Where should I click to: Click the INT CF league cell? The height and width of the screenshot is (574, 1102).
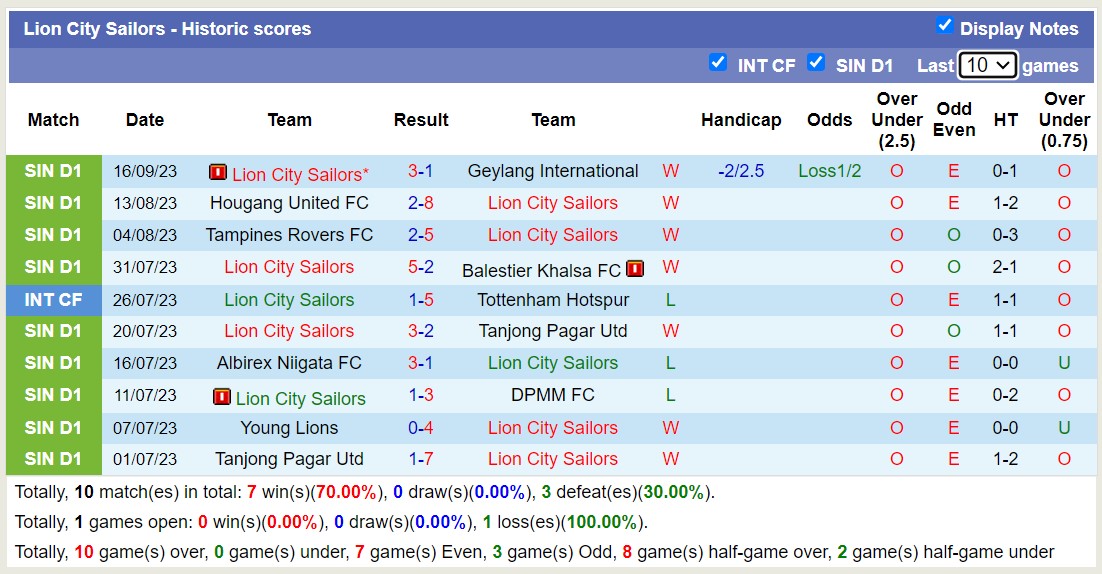pos(54,299)
